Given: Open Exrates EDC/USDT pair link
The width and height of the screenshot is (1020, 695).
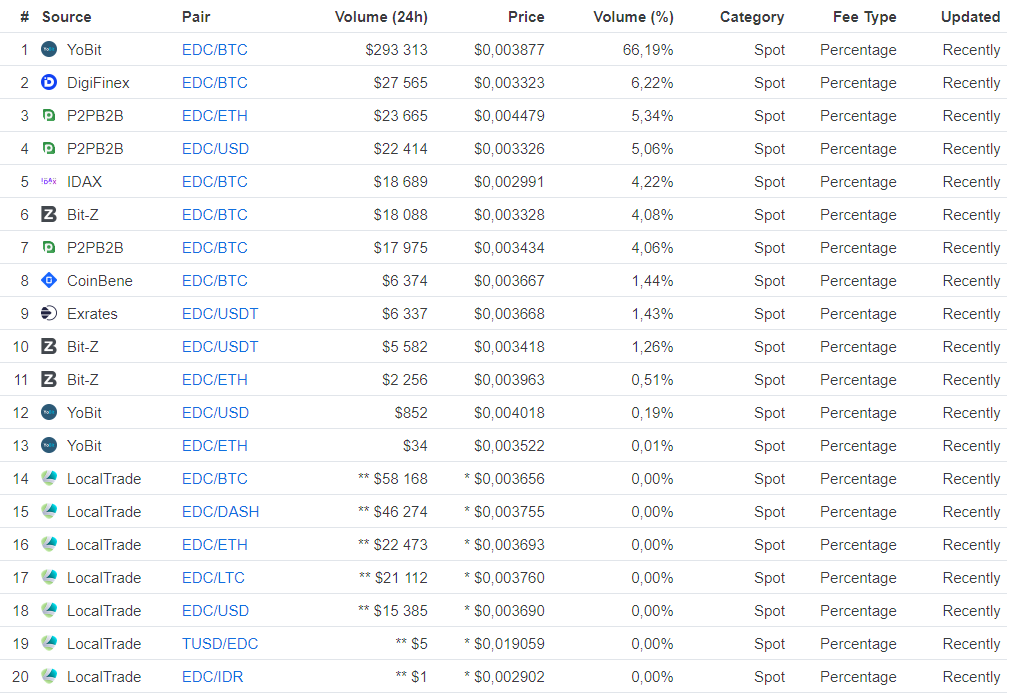Looking at the screenshot, I should tap(220, 314).
